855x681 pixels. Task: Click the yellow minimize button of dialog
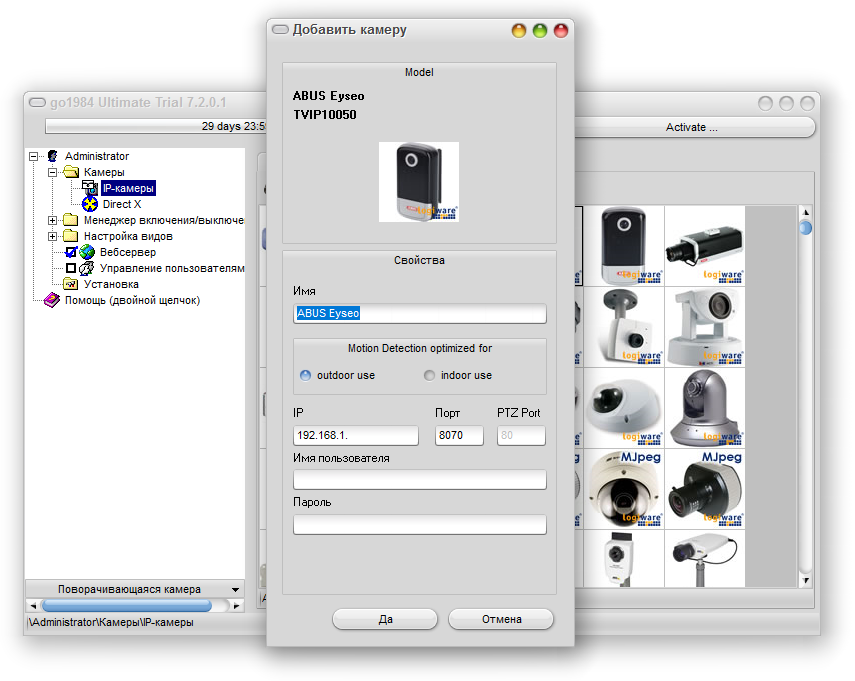click(519, 31)
